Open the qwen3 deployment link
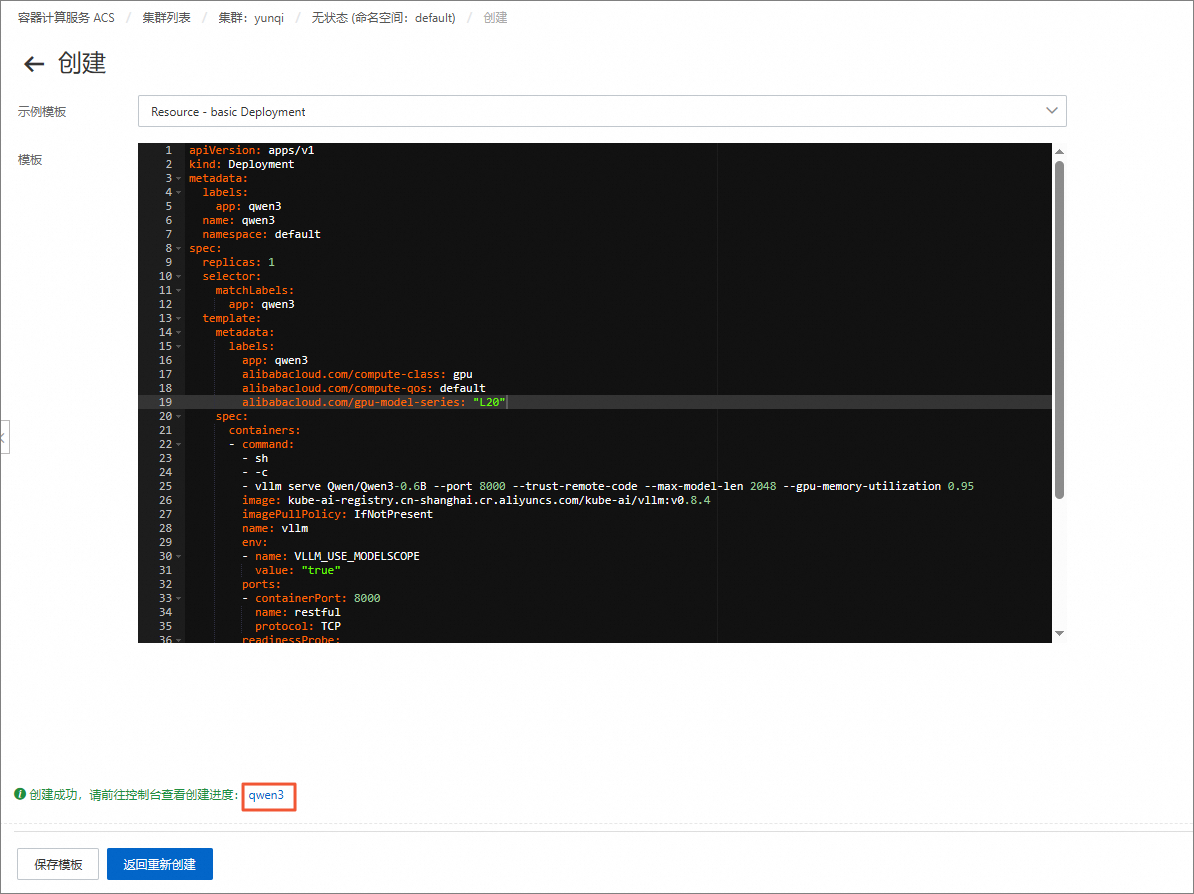 267,795
